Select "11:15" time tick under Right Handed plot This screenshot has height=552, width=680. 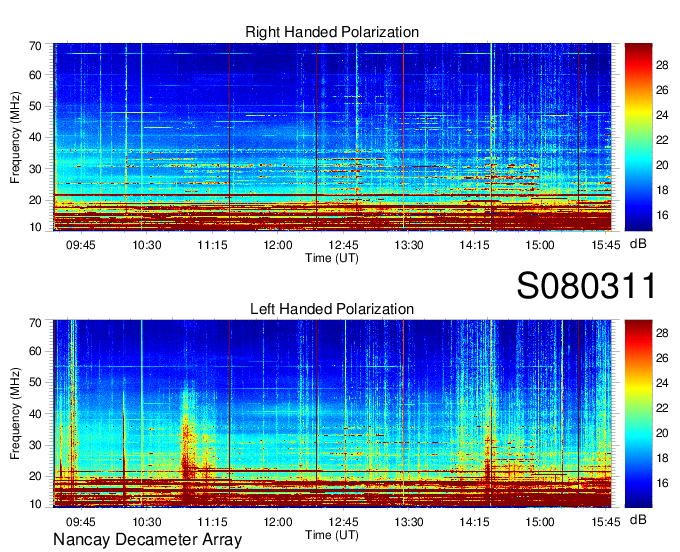pos(212,245)
